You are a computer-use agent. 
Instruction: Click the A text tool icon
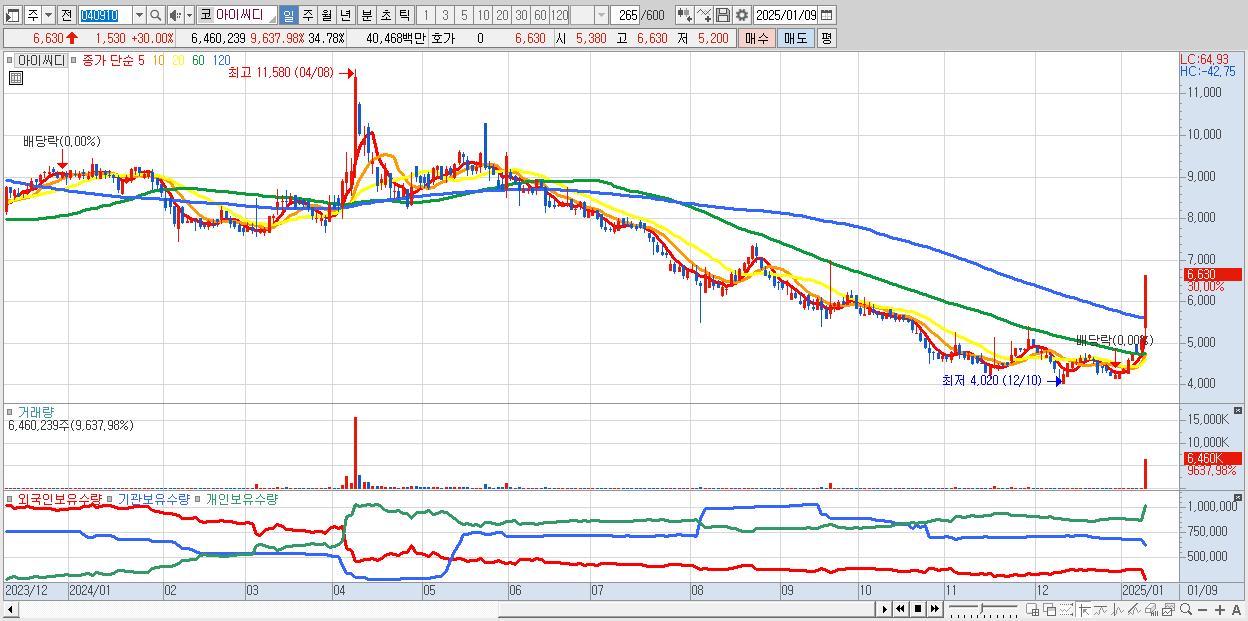[1237, 610]
